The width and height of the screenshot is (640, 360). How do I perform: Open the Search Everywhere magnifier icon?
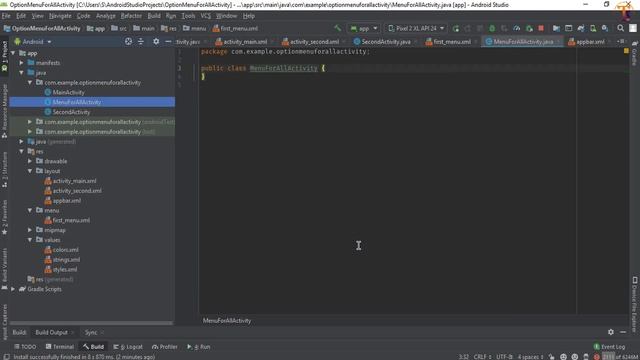click(620, 28)
